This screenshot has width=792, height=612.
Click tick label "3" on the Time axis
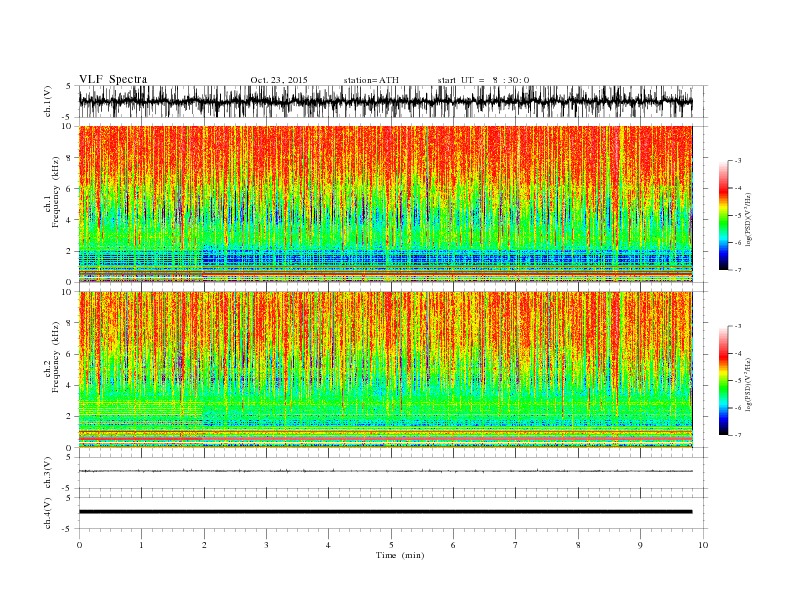pyautogui.click(x=266, y=545)
